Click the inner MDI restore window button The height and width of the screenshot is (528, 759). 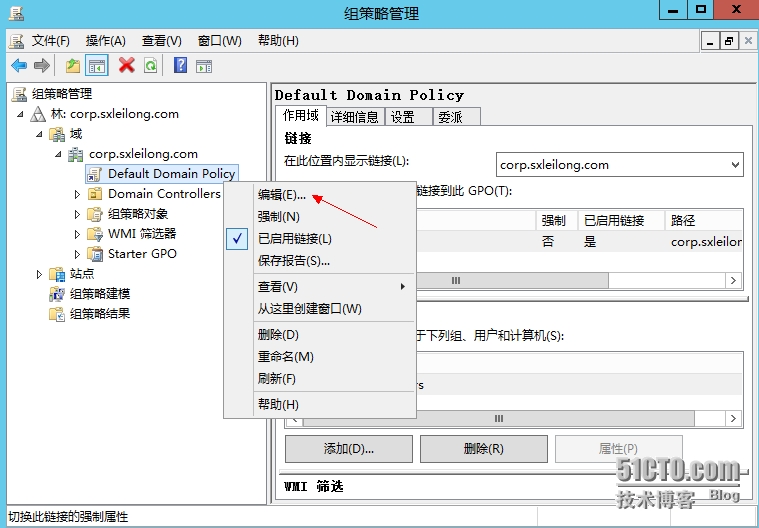pos(729,42)
